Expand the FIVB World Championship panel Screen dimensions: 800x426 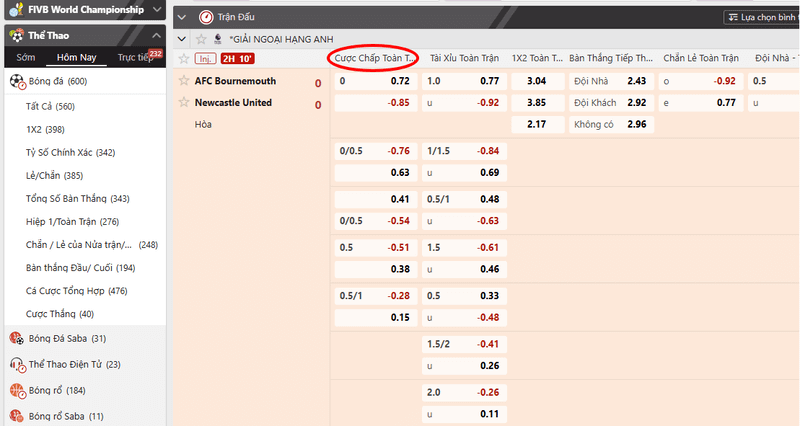156,11
